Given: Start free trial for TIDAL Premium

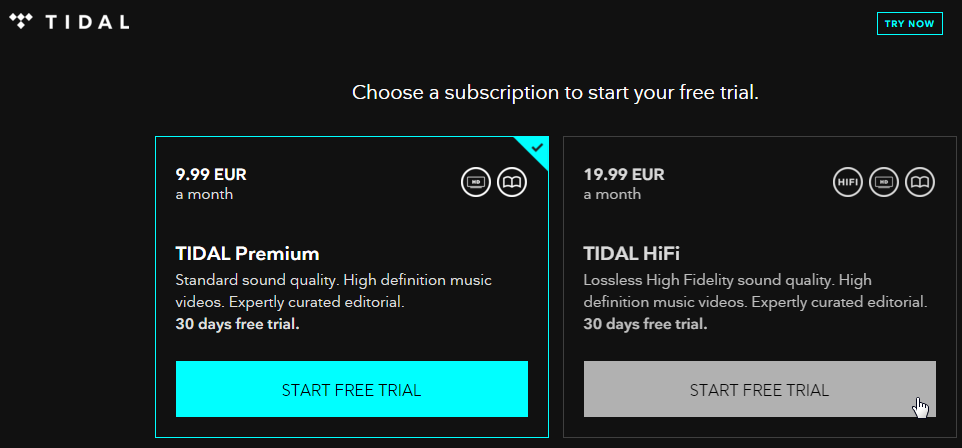Looking at the screenshot, I should [x=352, y=389].
